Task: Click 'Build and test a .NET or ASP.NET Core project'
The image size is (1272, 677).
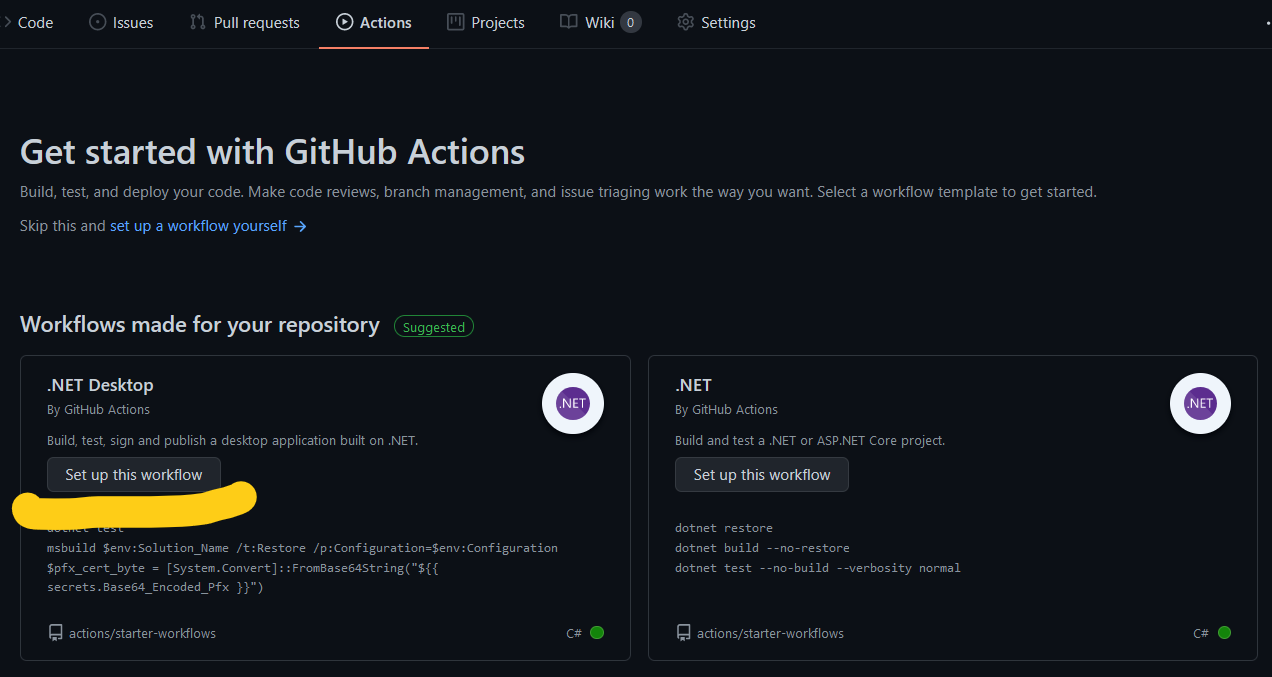Action: pos(810,440)
